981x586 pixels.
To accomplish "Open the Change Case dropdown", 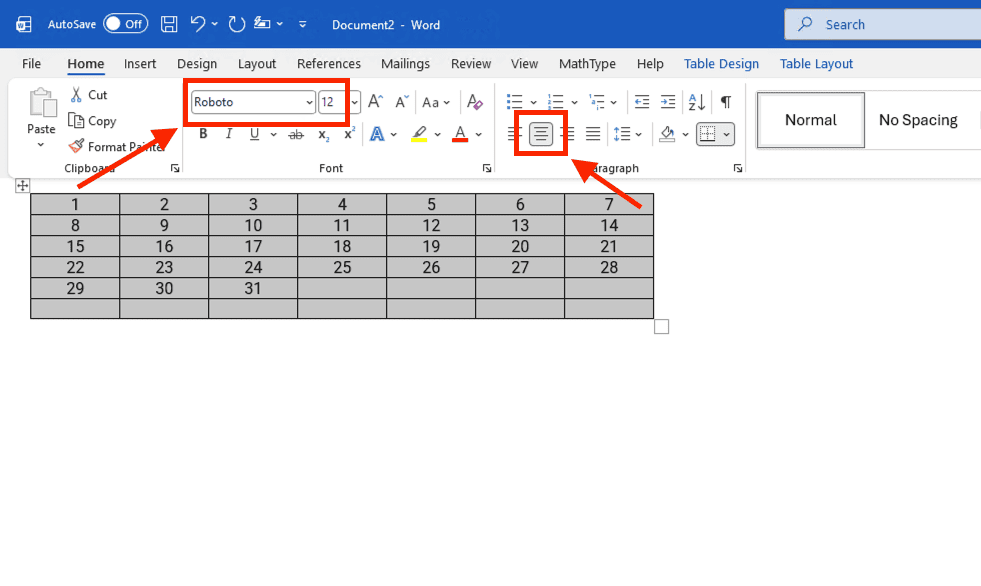I will click(x=435, y=102).
